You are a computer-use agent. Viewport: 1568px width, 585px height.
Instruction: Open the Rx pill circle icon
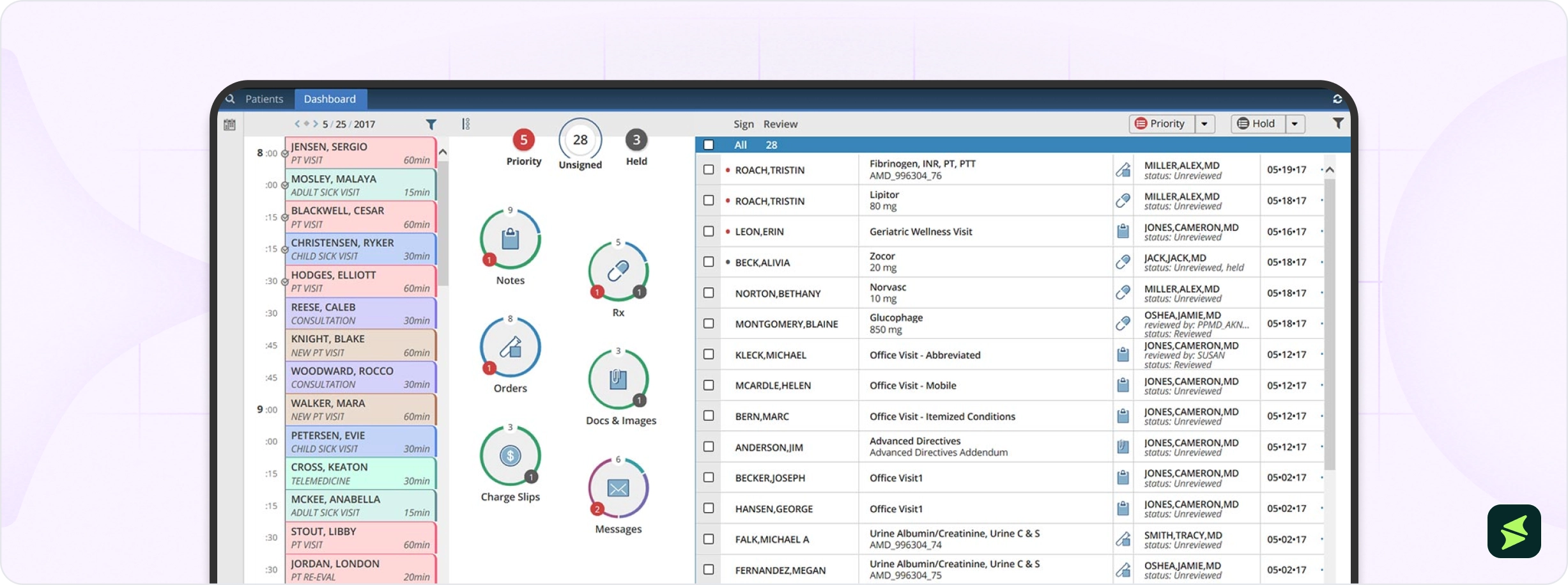tap(618, 271)
